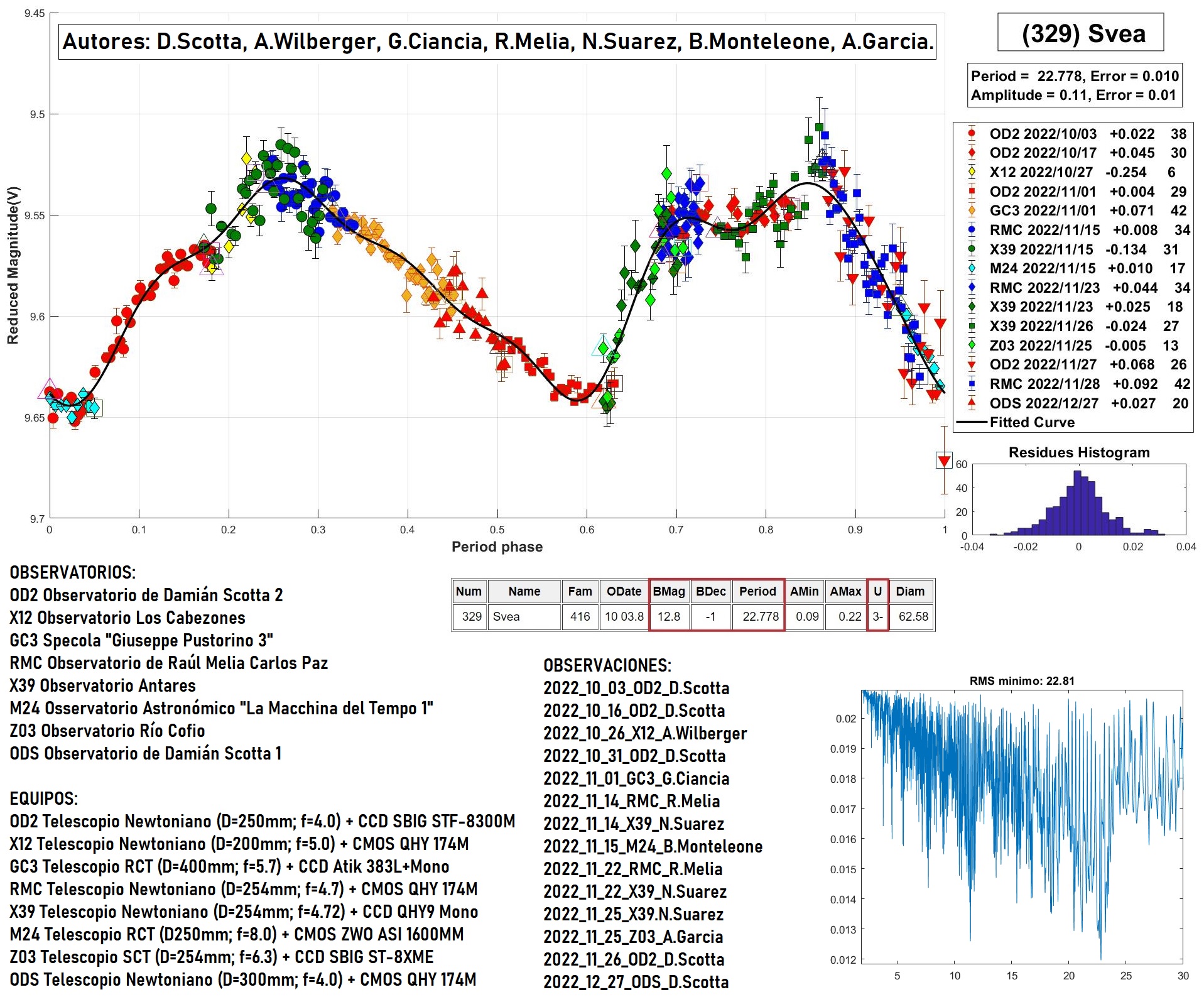Click the 'EQUIPOS:' heading
The image size is (1204, 997).
tap(44, 798)
